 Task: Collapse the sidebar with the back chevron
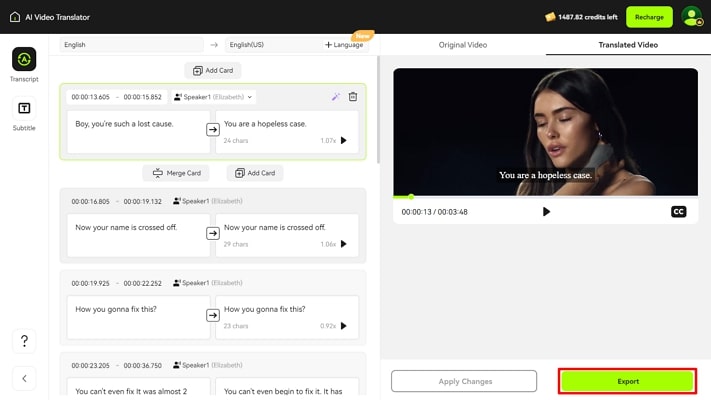pos(24,378)
